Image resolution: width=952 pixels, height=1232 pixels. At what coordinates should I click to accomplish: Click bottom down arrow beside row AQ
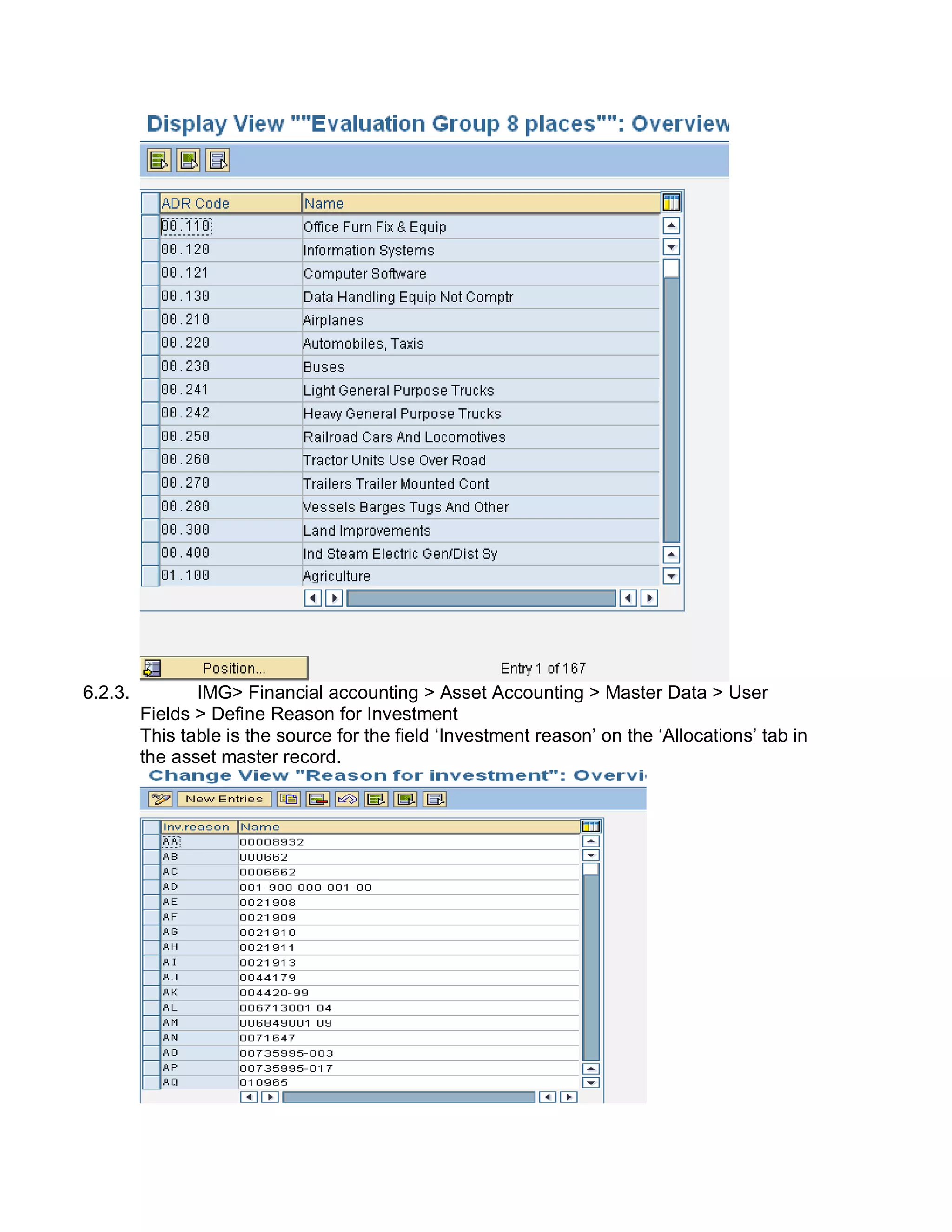point(591,1082)
